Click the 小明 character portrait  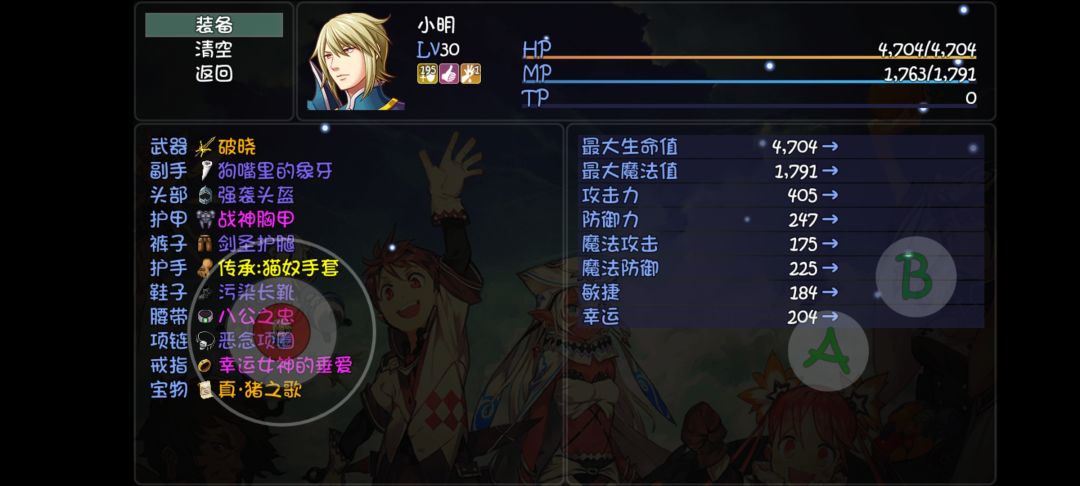coord(355,61)
